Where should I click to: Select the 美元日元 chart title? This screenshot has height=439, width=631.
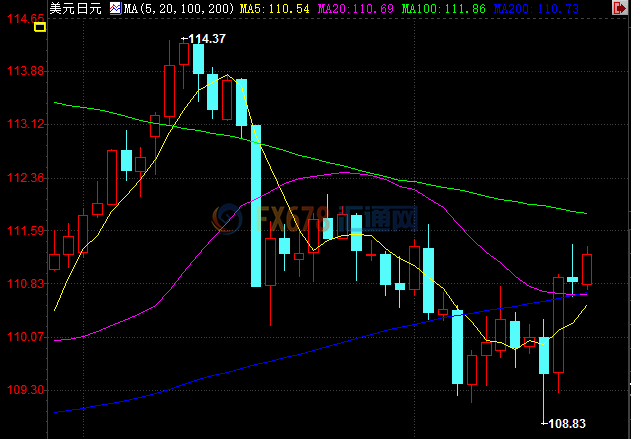click(x=76, y=8)
